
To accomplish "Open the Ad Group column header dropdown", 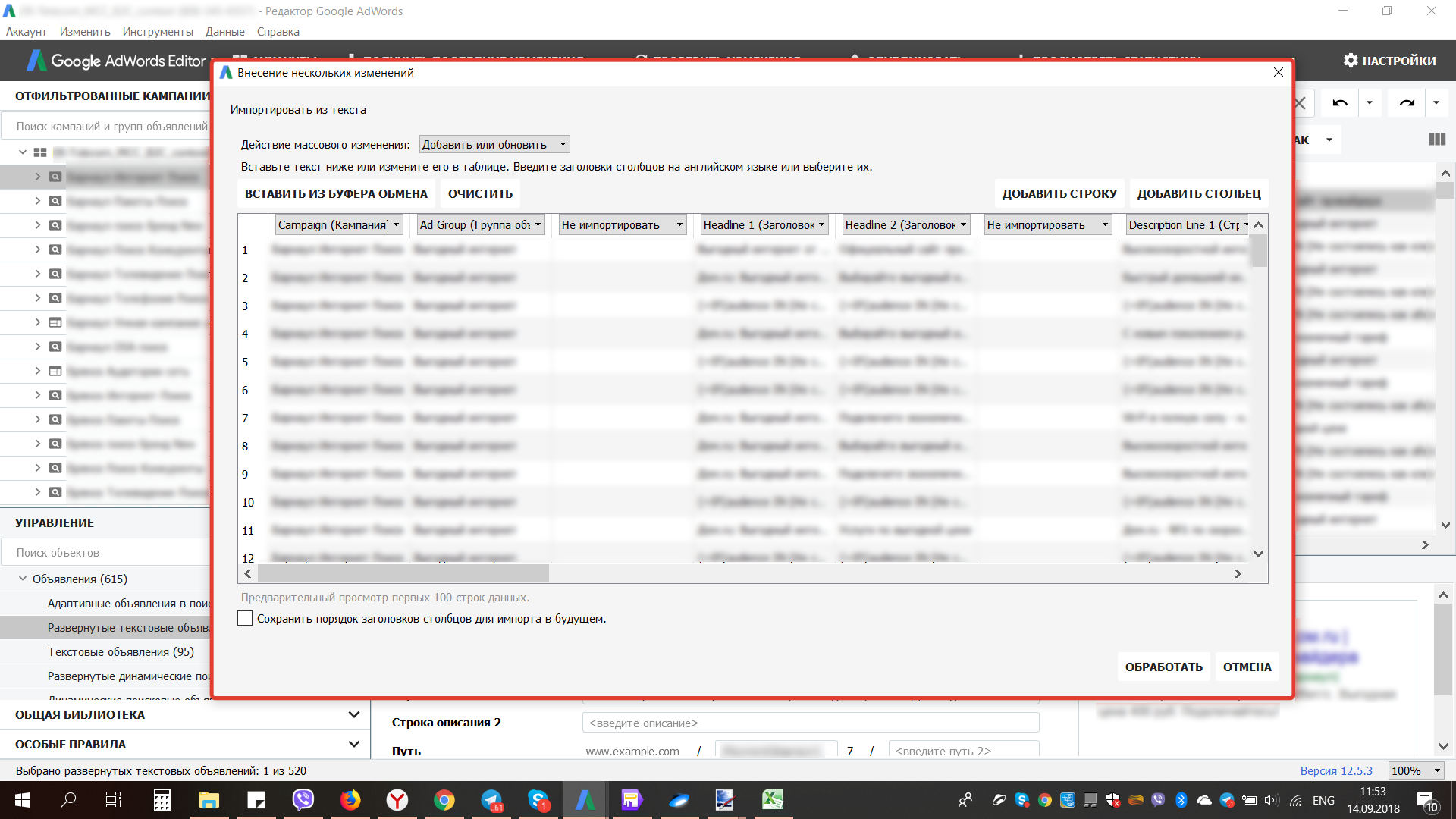I will coord(481,224).
